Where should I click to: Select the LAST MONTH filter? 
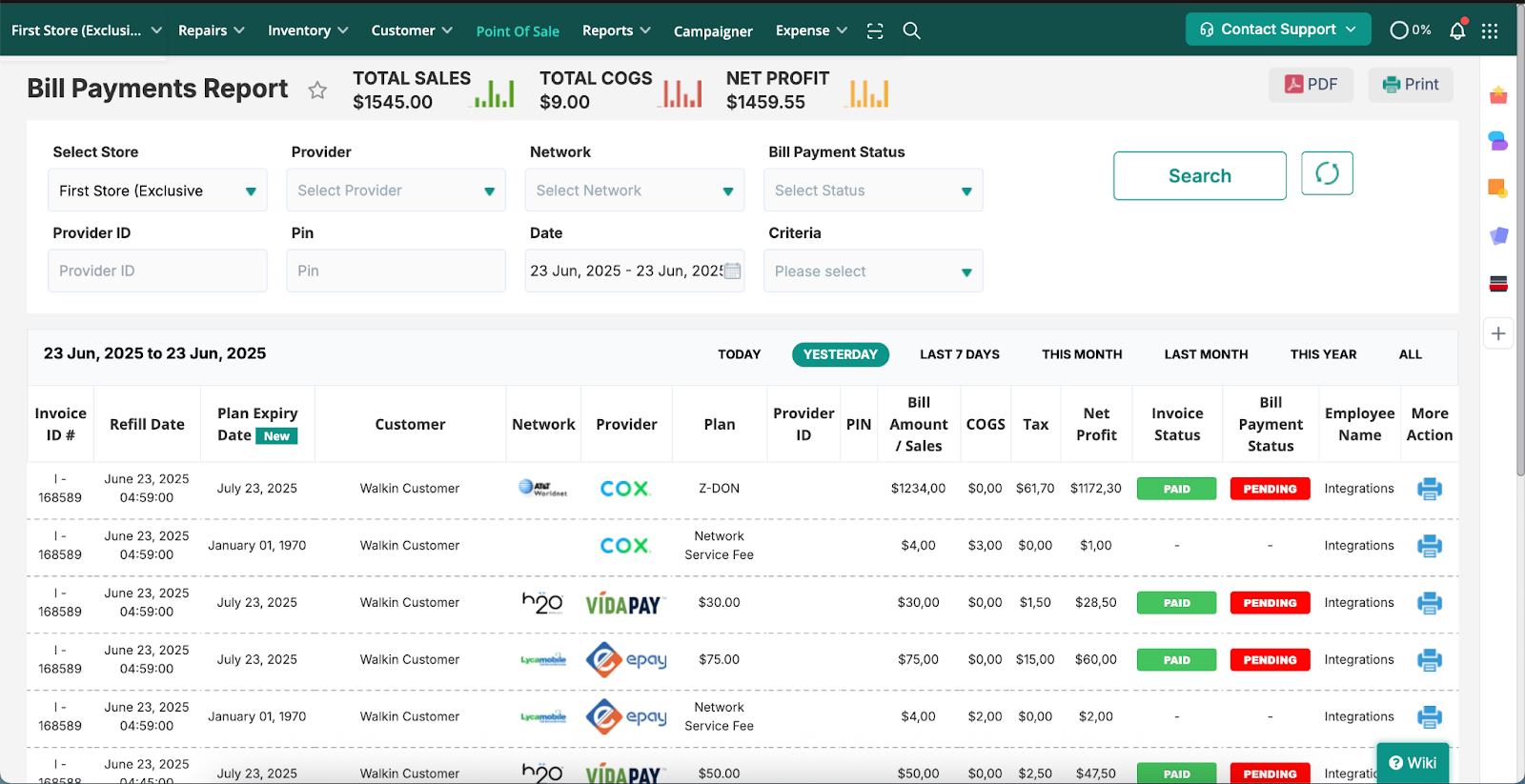coord(1206,354)
